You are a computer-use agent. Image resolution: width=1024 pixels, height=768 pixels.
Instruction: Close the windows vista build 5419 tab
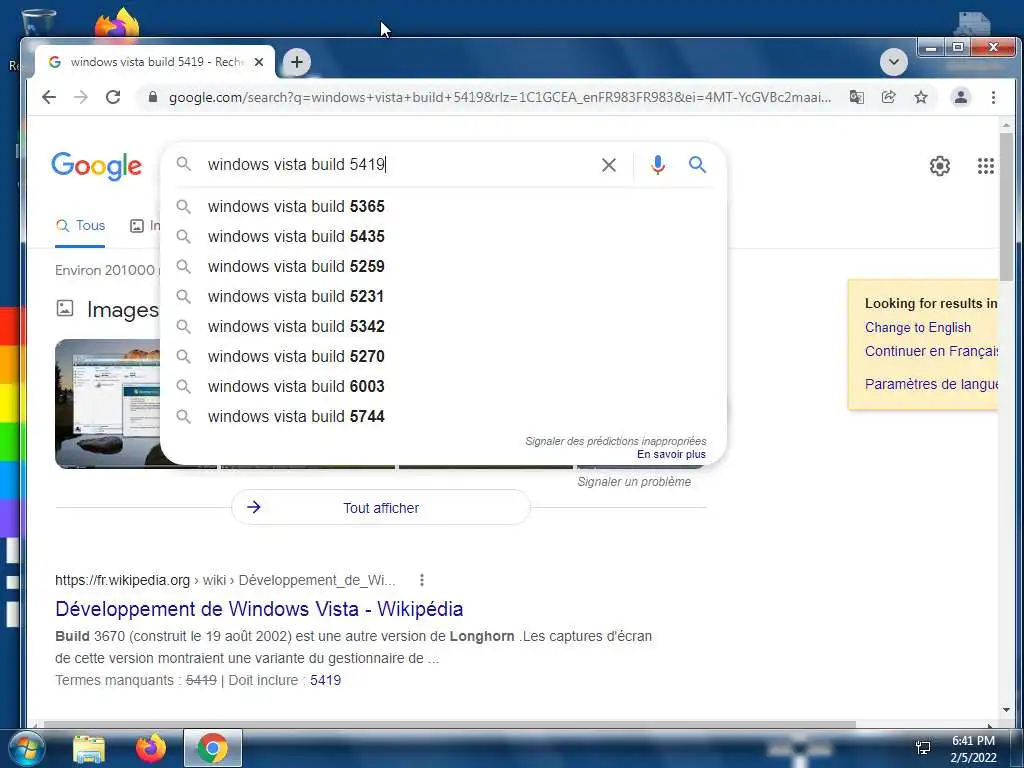(259, 62)
